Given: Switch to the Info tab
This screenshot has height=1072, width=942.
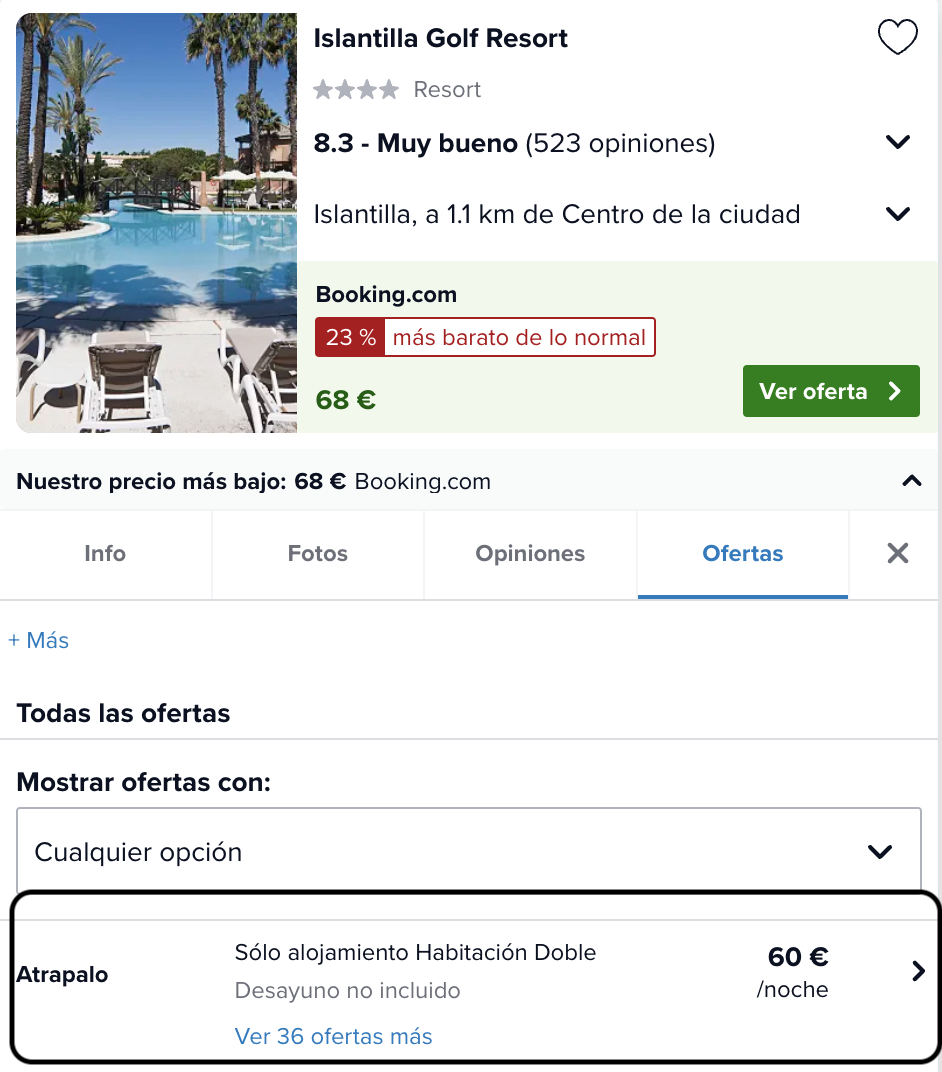Looking at the screenshot, I should (x=105, y=554).
